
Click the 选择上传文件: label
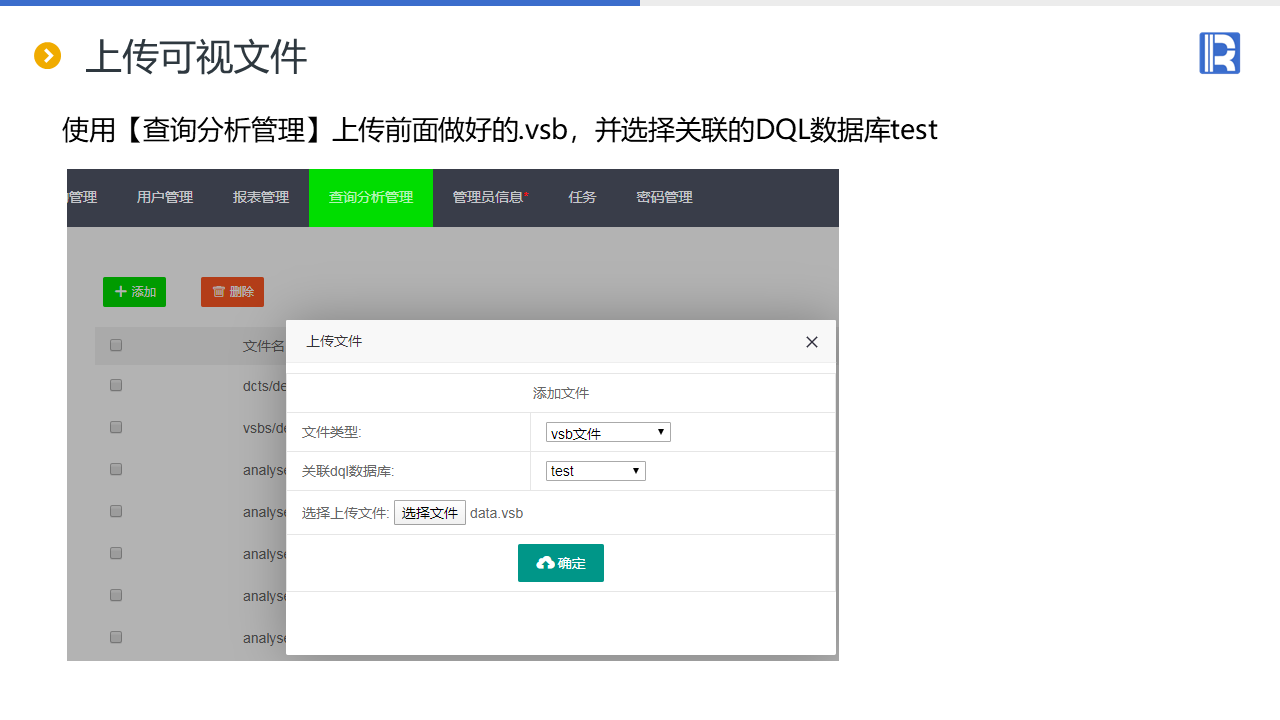point(346,513)
